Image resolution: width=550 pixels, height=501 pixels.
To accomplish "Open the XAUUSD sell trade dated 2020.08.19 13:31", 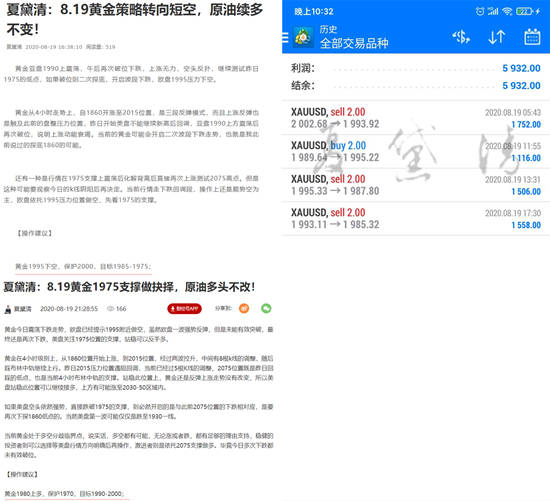I will pos(416,185).
